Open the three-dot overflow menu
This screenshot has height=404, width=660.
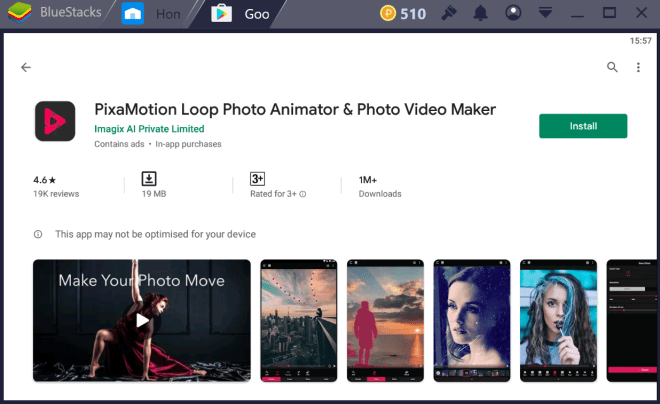(638, 67)
